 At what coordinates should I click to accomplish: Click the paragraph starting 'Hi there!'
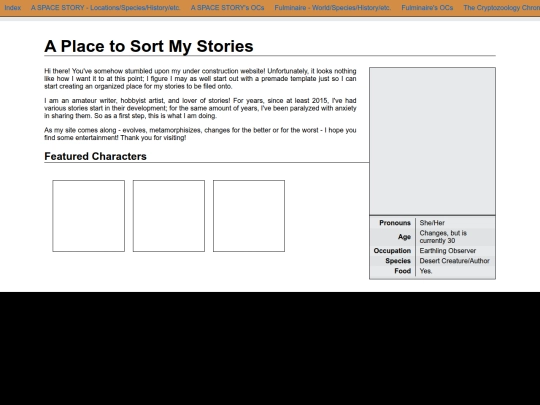click(200, 79)
